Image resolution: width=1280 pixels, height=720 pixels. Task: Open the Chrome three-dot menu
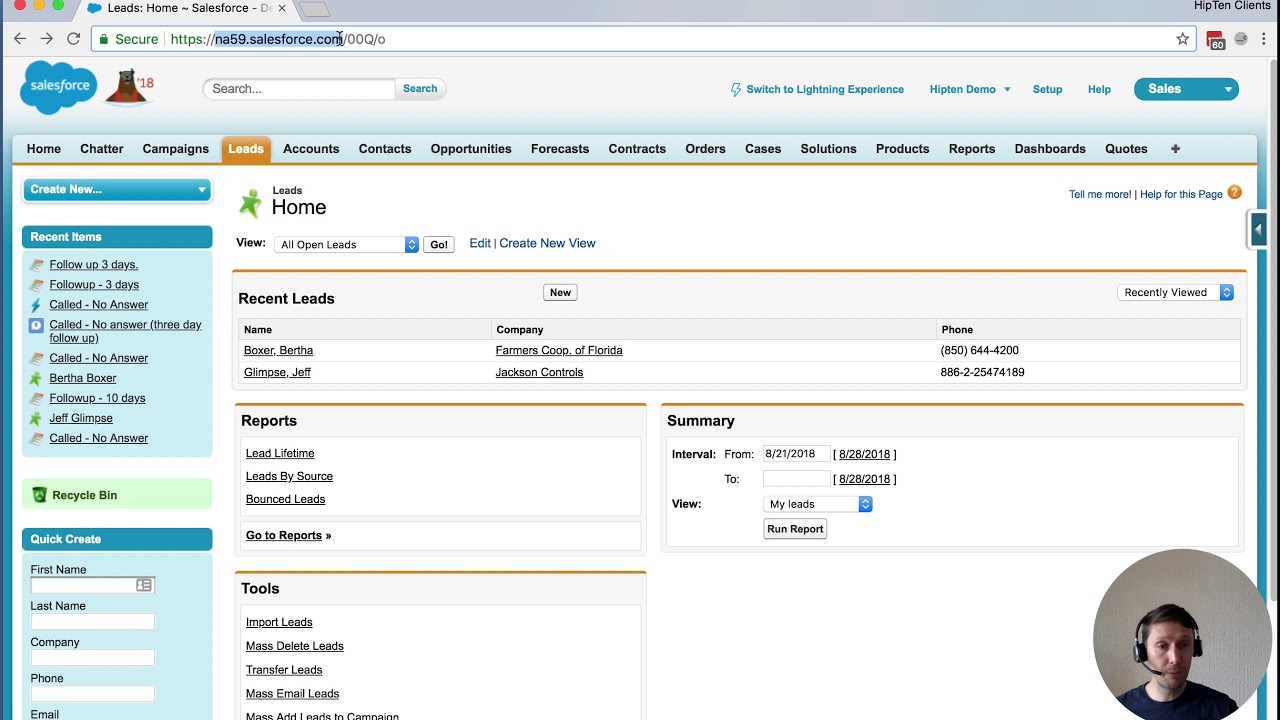1264,39
